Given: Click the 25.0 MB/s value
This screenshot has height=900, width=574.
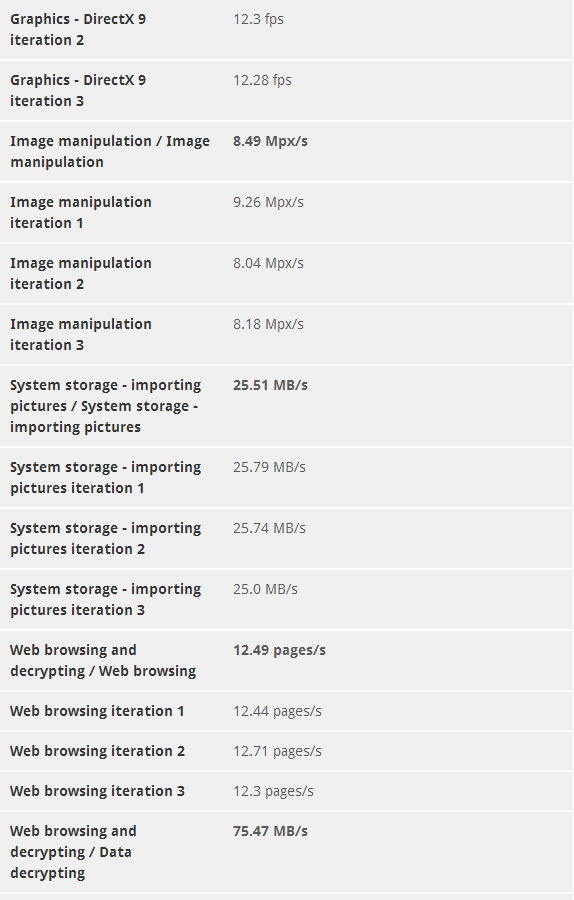Looking at the screenshot, I should click(x=265, y=589).
